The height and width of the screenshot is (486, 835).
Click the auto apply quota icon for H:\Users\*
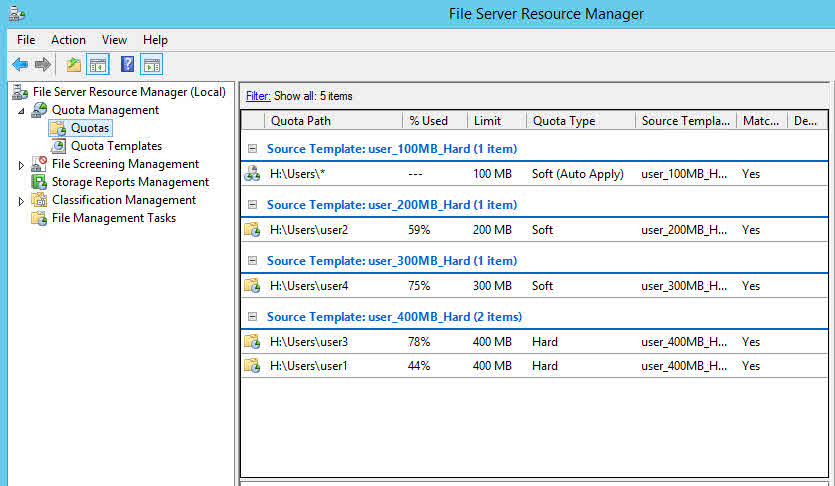pos(252,174)
